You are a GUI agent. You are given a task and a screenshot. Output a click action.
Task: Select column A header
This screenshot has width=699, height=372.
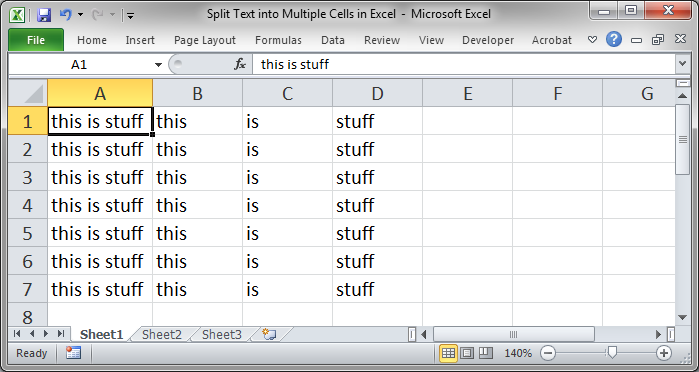100,93
